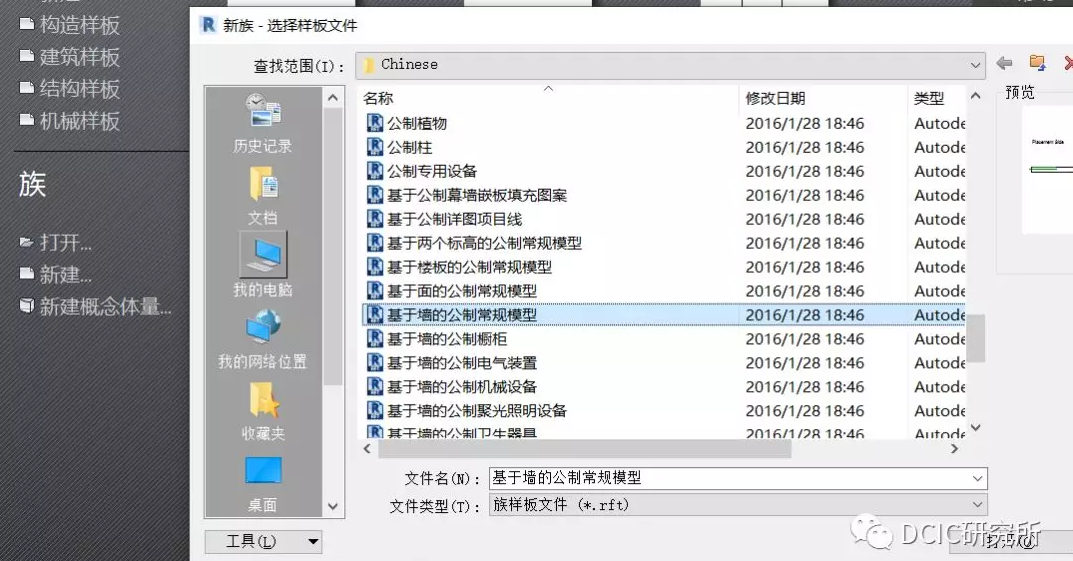
Task: Select file name 基于两个标高的公制常规模型
Action: [484, 243]
